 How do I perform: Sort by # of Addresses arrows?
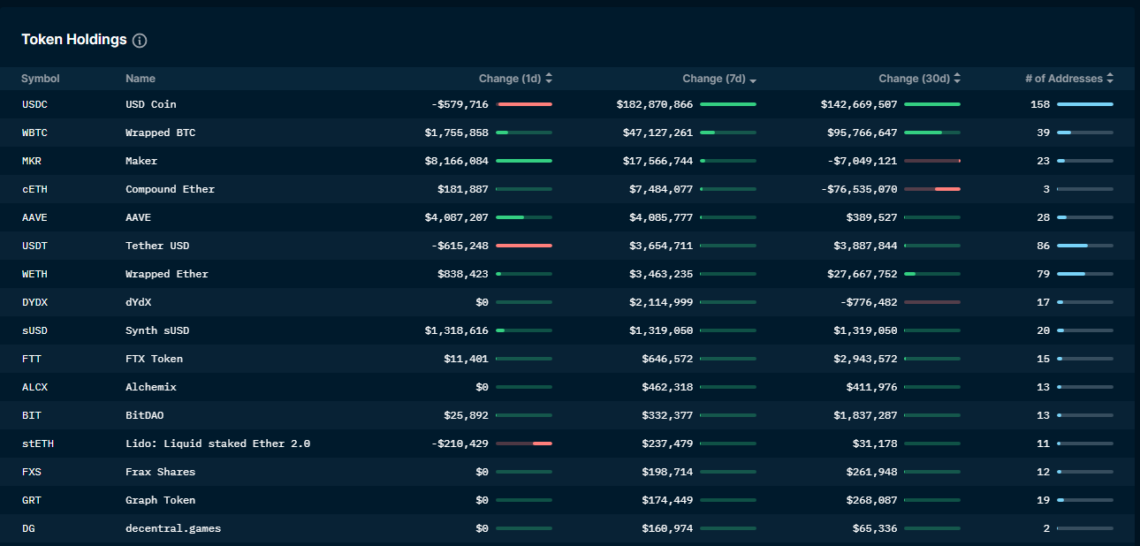[1110, 79]
